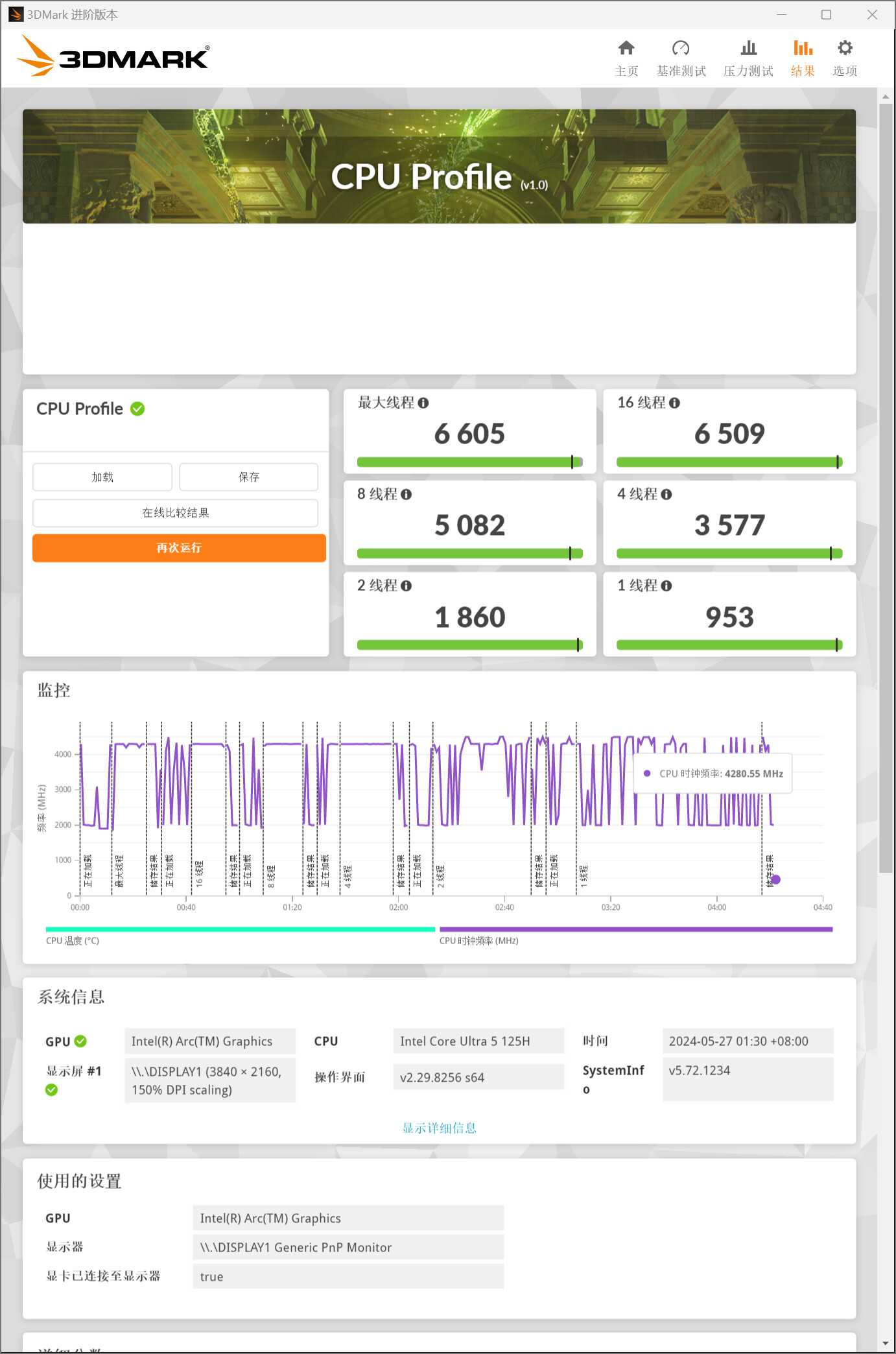Expand 显示详细信息 system details link
Viewport: 896px width, 1354px height.
tap(439, 1128)
